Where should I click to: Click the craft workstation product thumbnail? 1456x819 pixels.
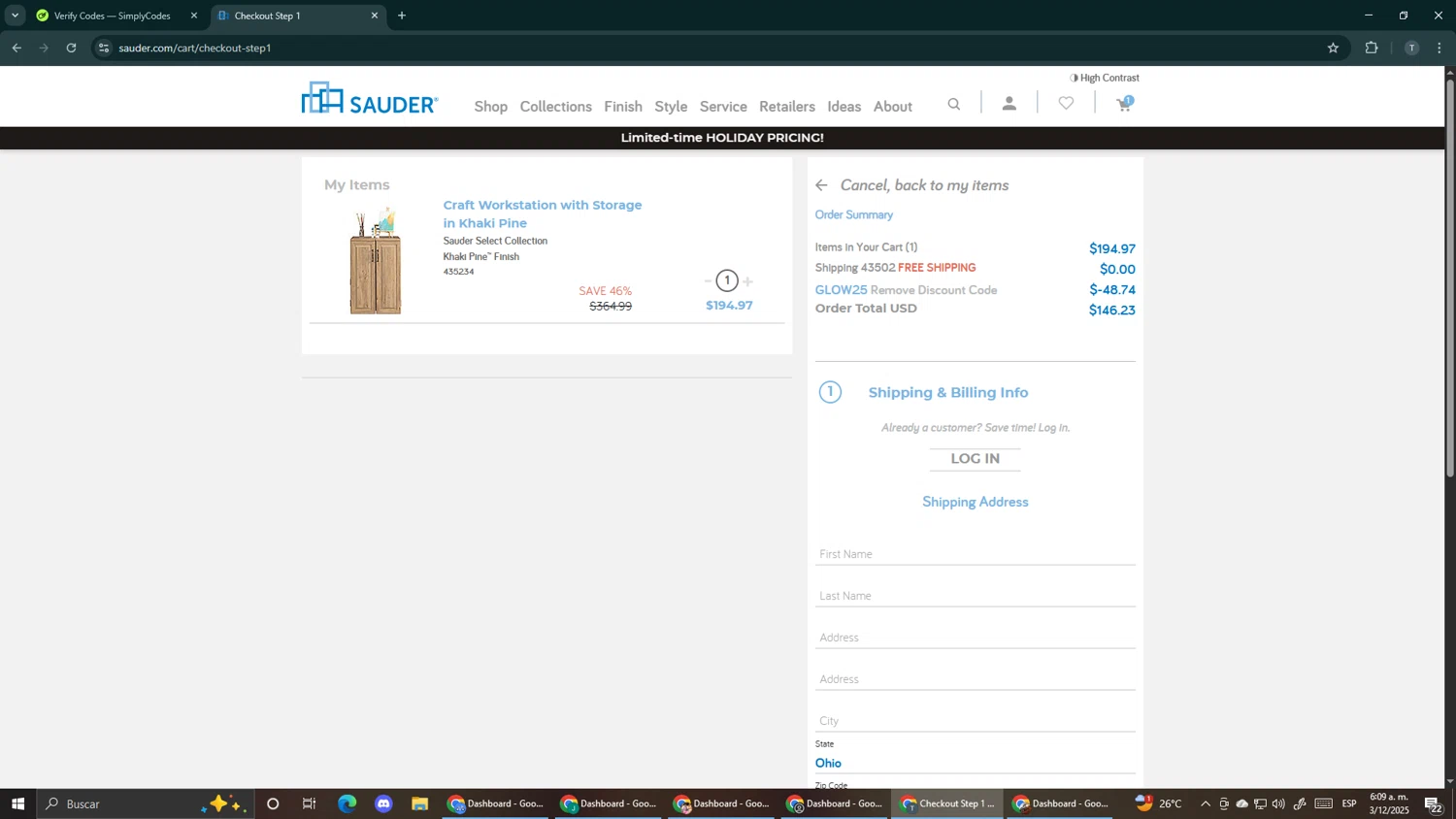tap(376, 260)
